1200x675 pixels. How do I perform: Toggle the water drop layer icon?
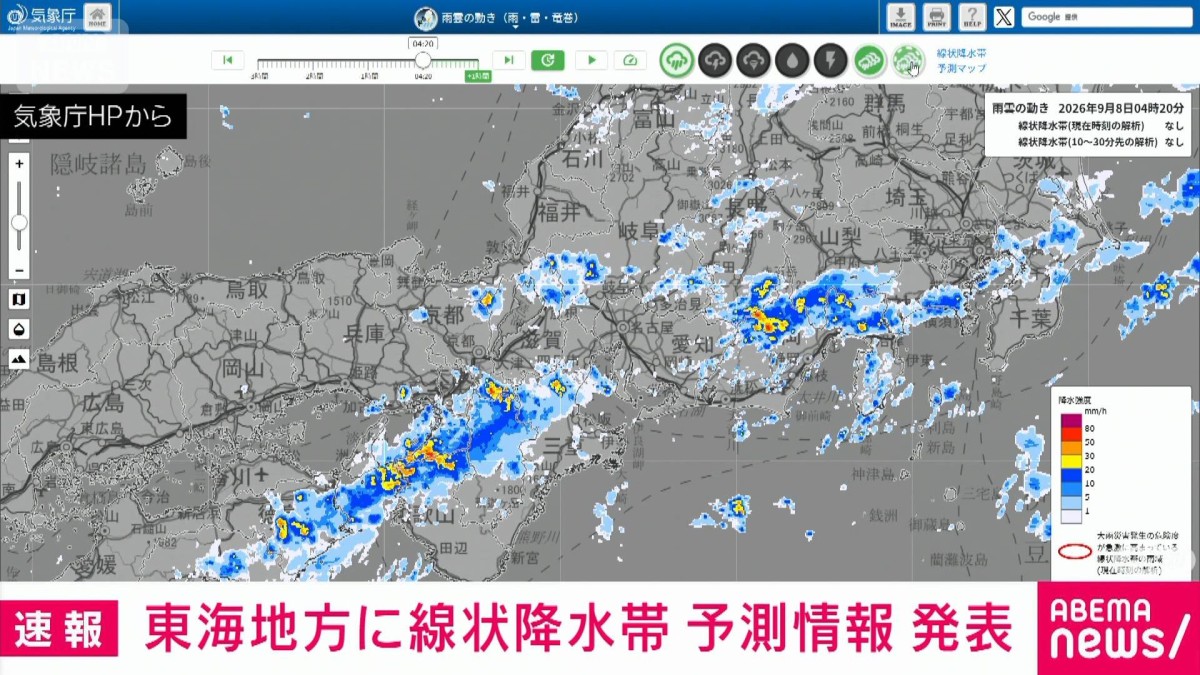(792, 61)
